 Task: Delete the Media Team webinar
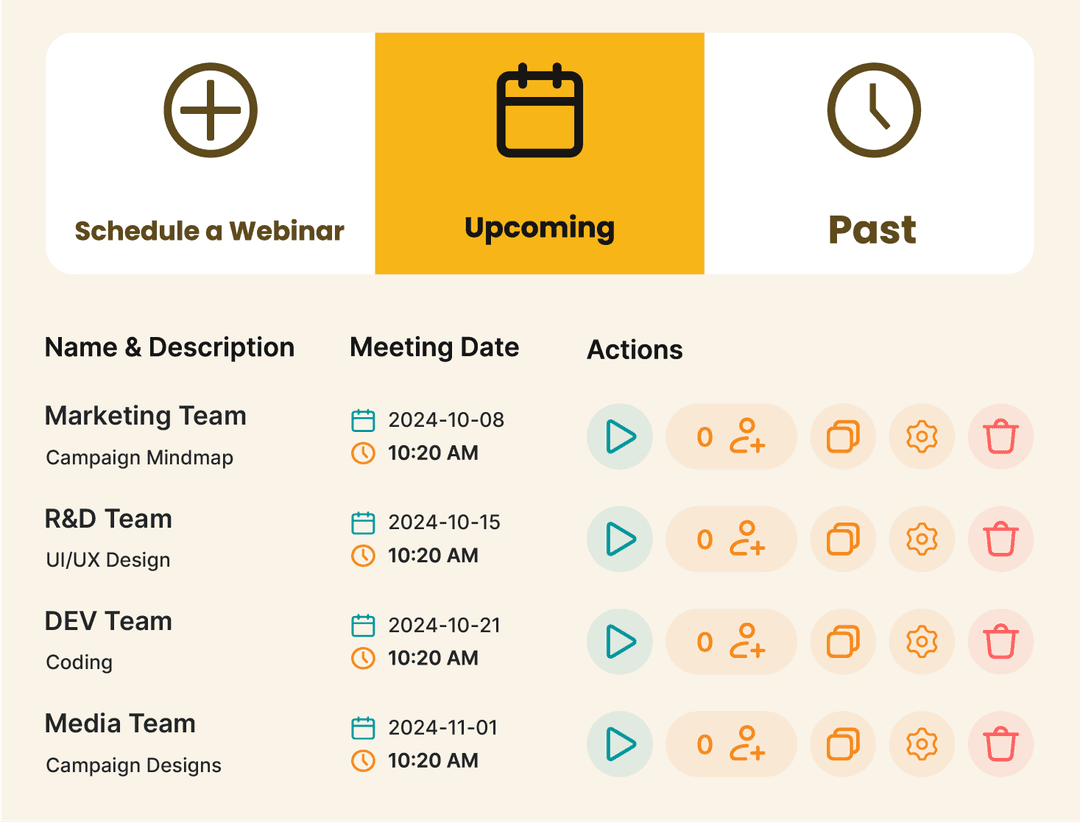pos(1000,744)
